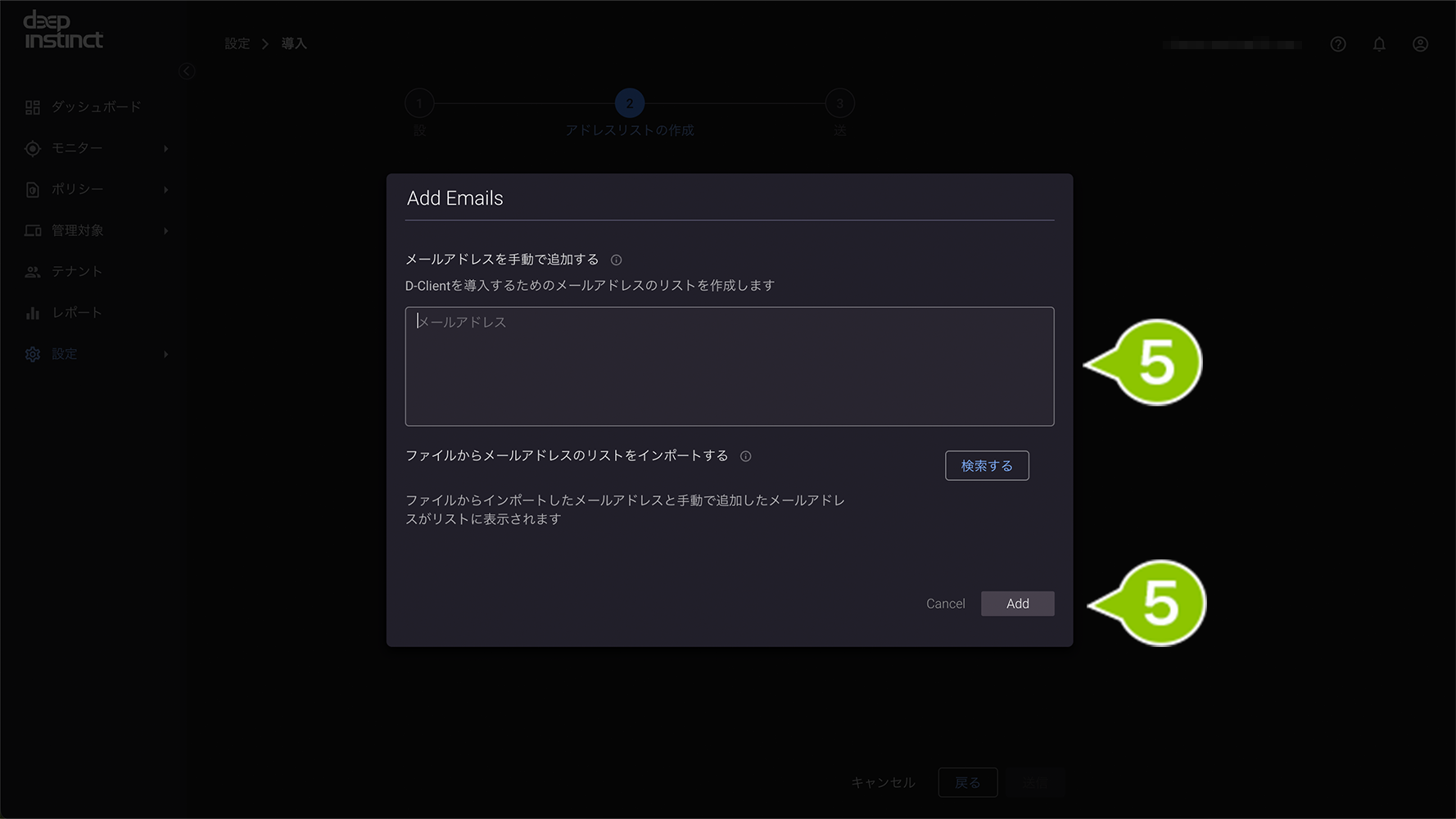The image size is (1456, 819).
Task: Expand the 設定 submenu arrow
Action: click(x=166, y=354)
